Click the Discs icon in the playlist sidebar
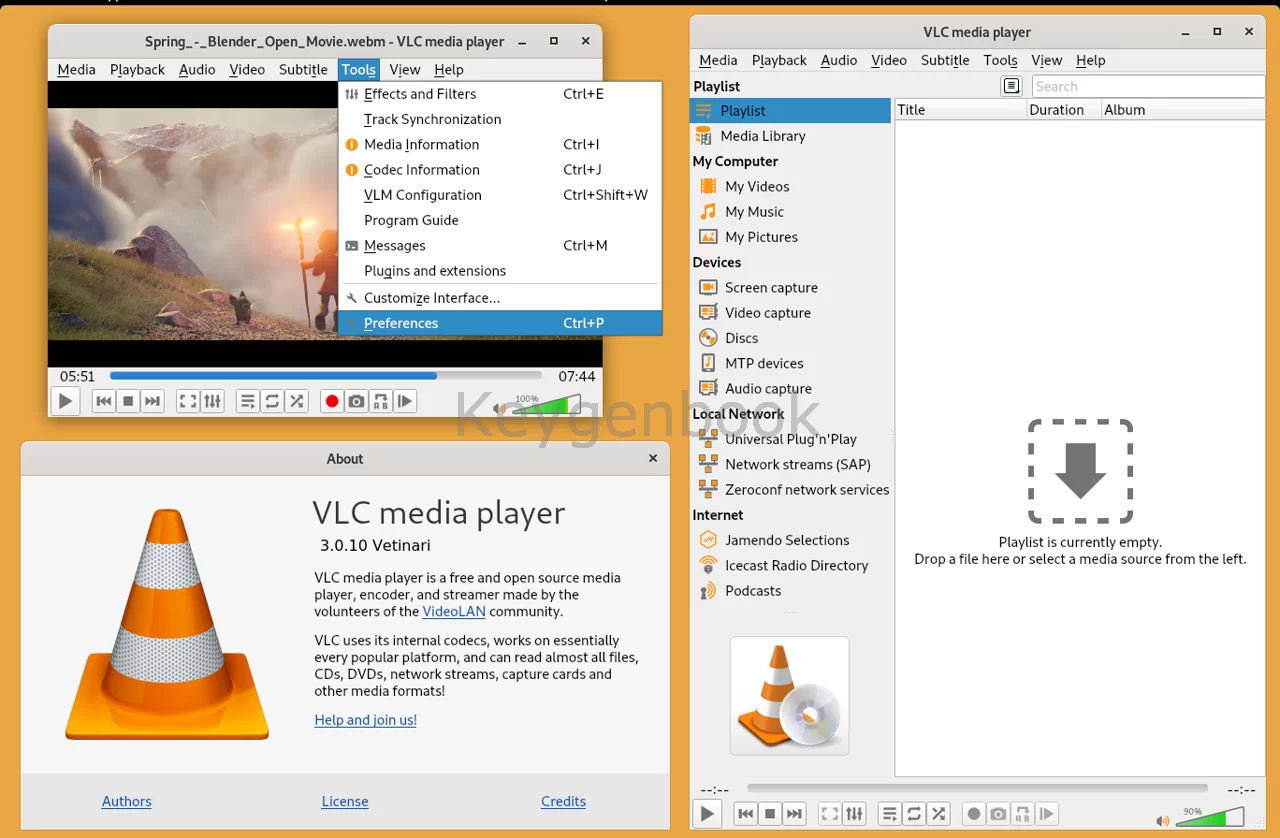 pyautogui.click(x=708, y=338)
